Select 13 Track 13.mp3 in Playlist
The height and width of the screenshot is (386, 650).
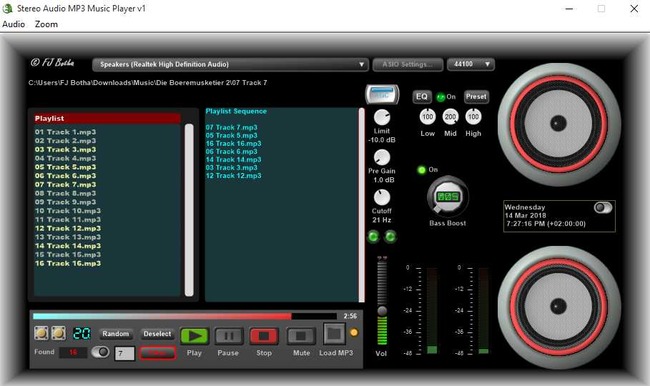pyautogui.click(x=68, y=237)
